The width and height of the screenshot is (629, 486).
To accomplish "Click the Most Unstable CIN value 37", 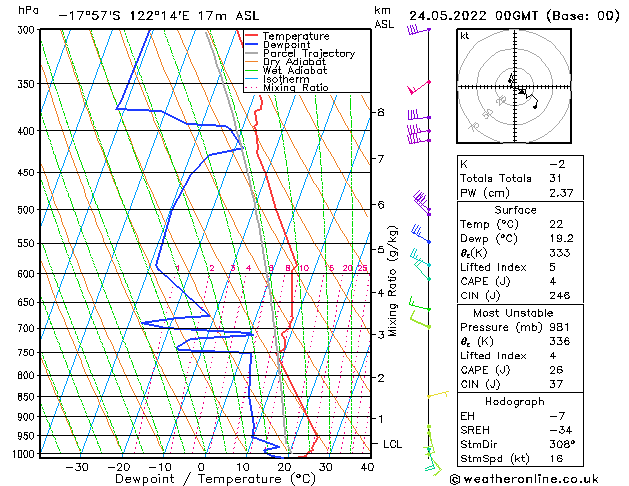I will pos(556,384).
